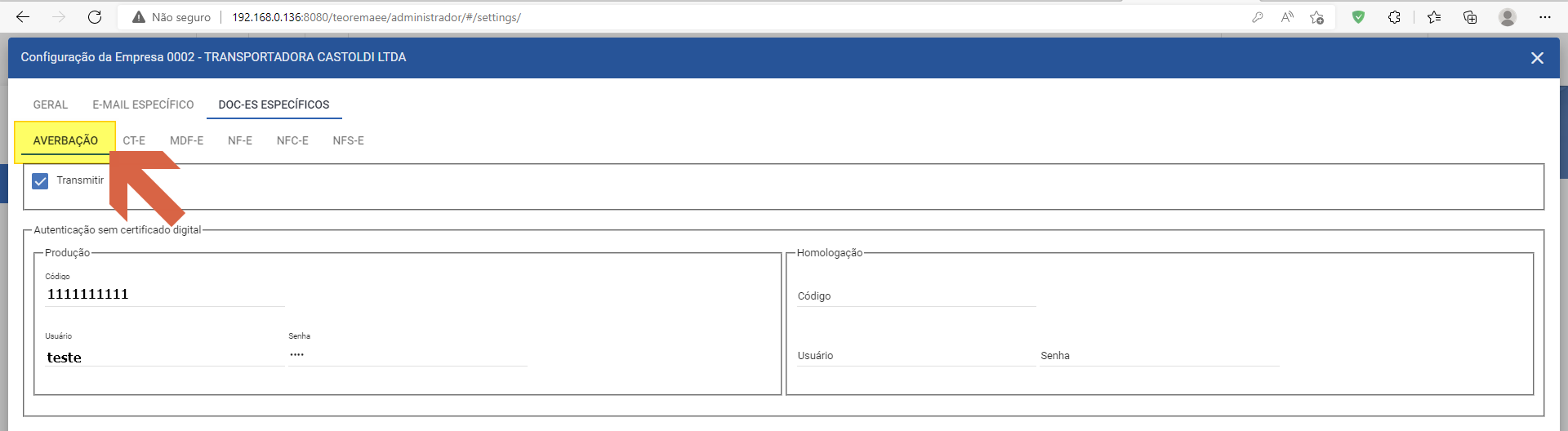Switch to the NFC-E sub-tab
Viewport: 1568px width, 431px height.
click(292, 140)
